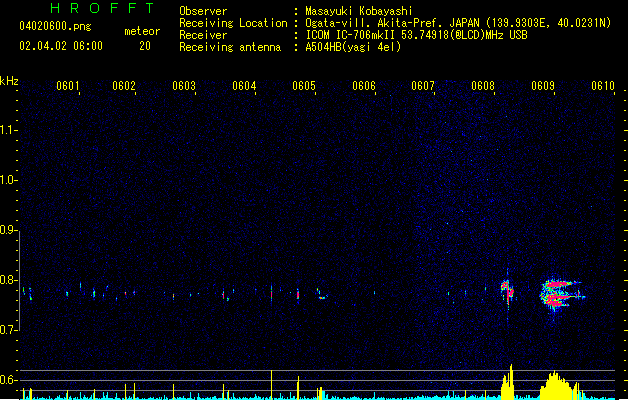Click the 0.7 kHz axis label
The width and height of the screenshot is (629, 400).
click(8, 330)
